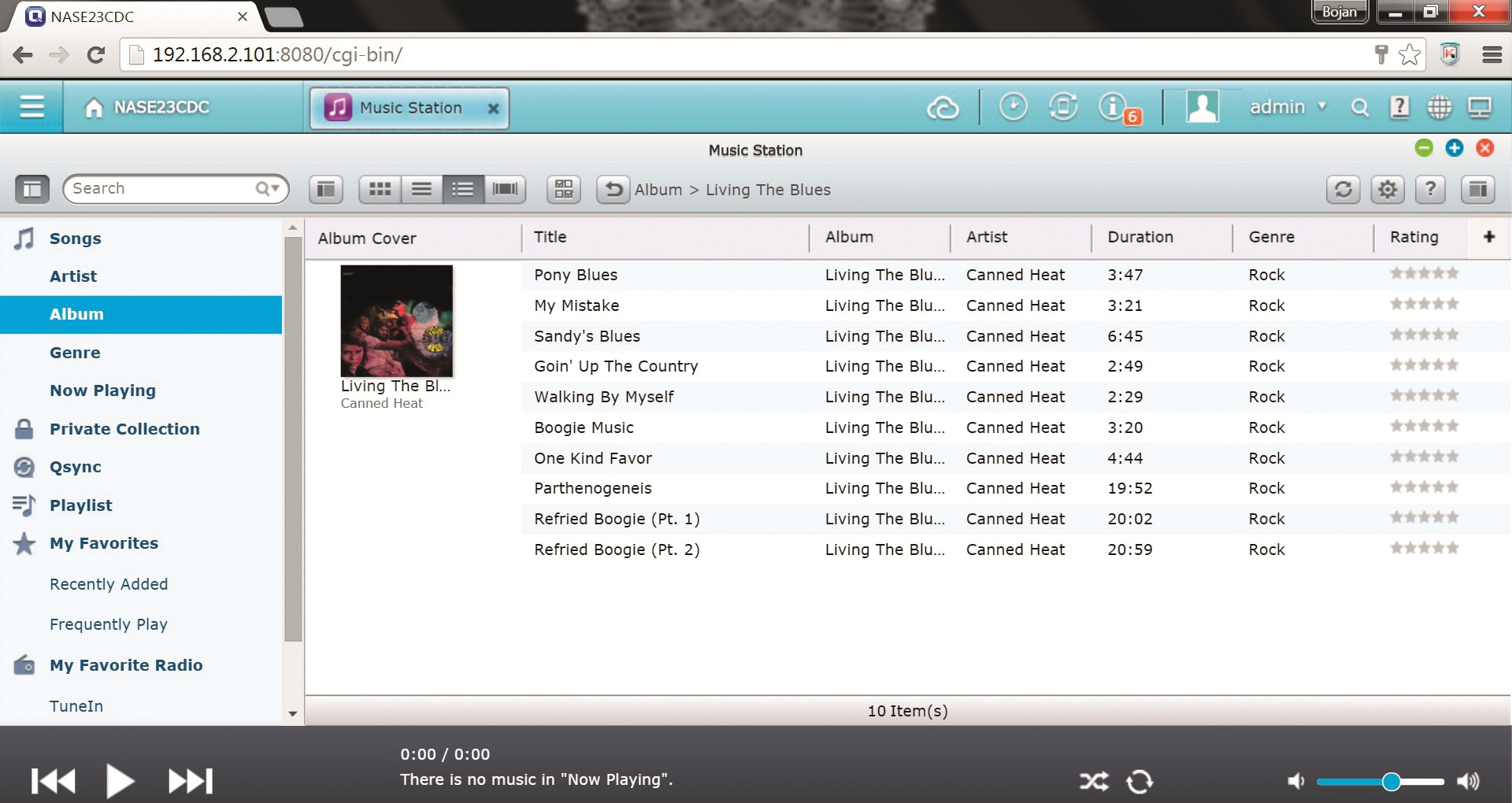Open QTS help question mark icon

[x=1399, y=107]
